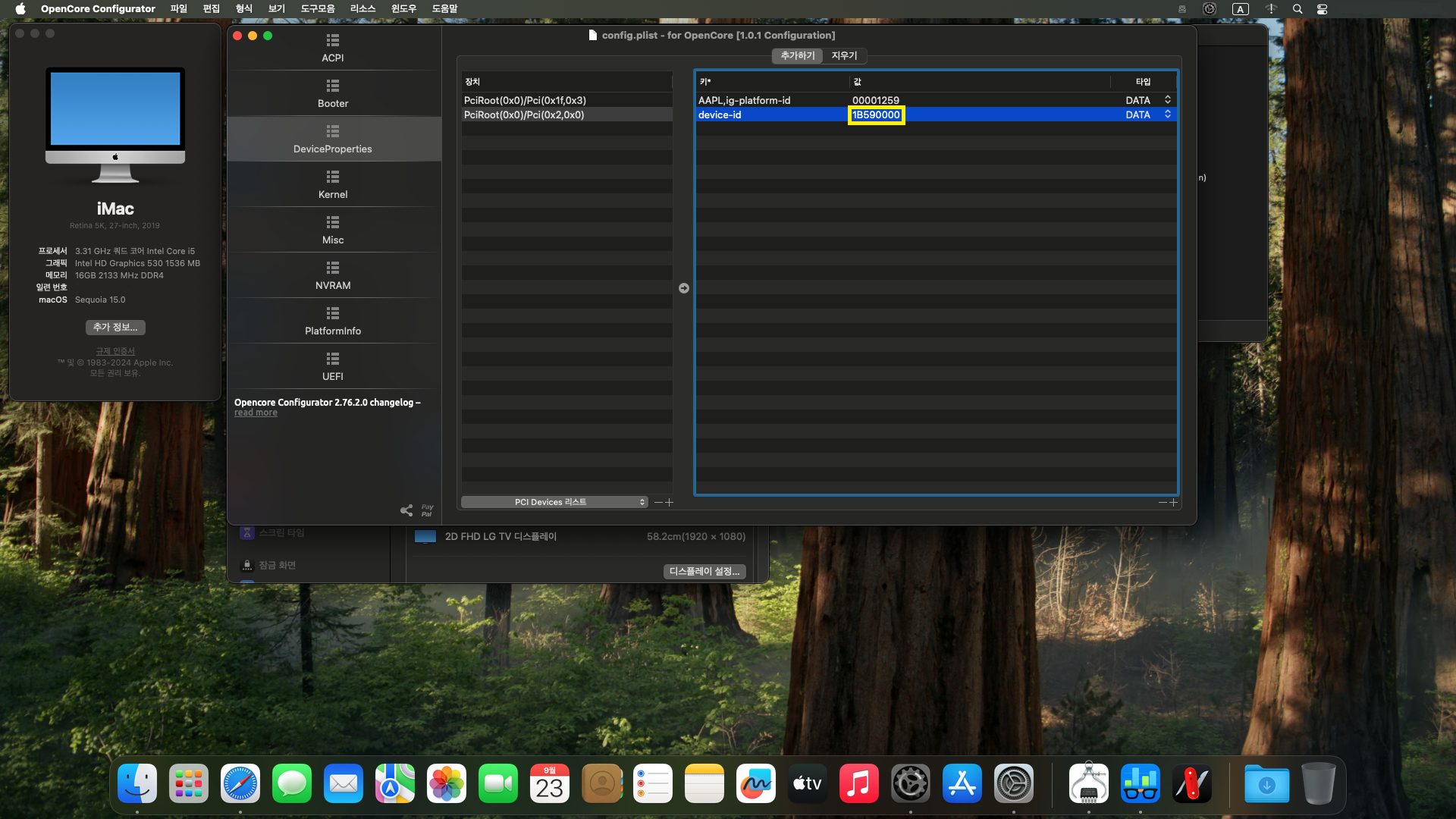The image size is (1456, 819).
Task: Select PciRoot(0x0)/Pci(0x1f,0x3) device row
Action: [x=566, y=100]
